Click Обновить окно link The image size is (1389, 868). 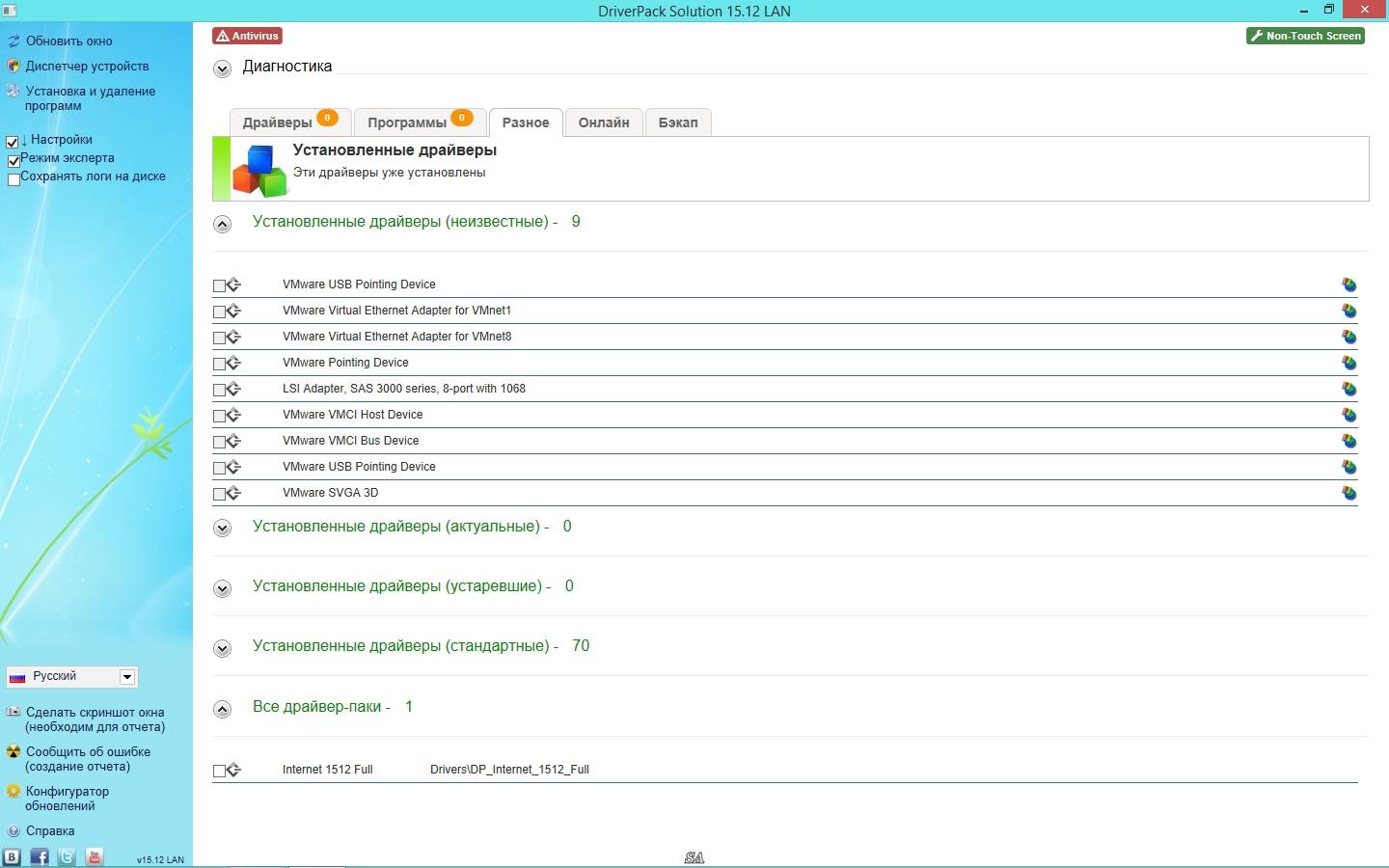point(68,41)
